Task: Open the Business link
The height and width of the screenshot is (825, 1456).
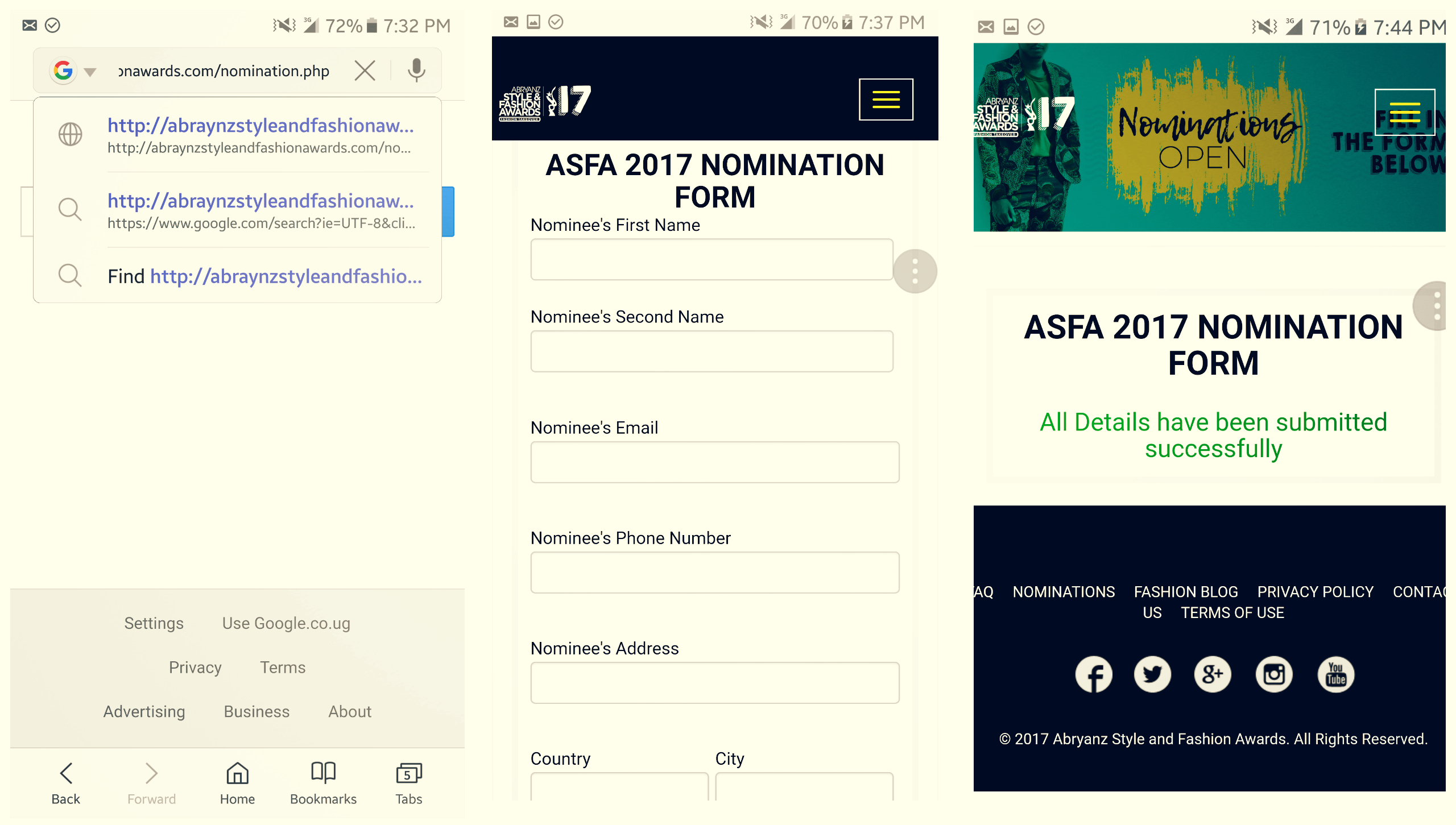Action: (x=257, y=711)
